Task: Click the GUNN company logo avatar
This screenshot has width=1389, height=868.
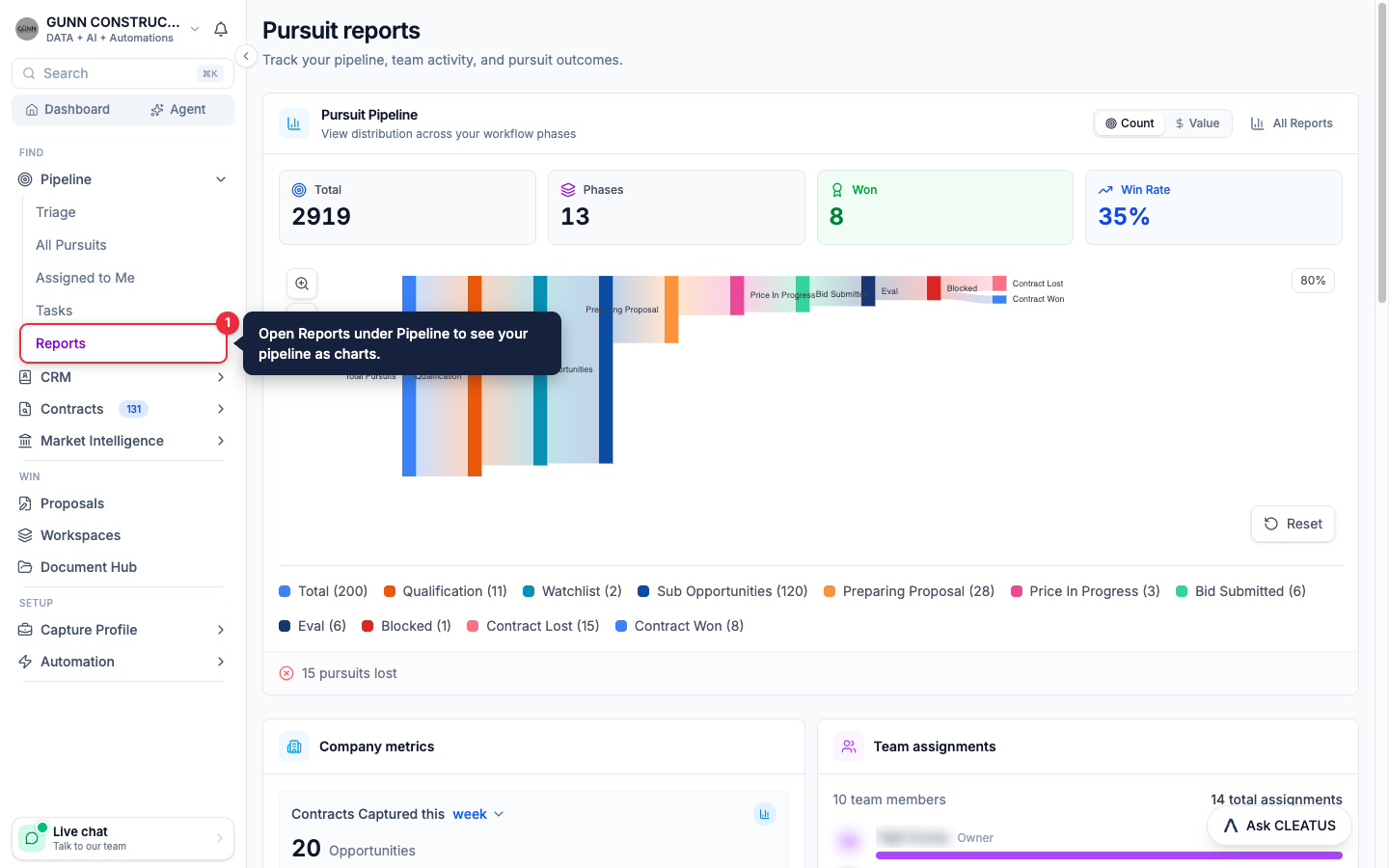Action: 27,29
